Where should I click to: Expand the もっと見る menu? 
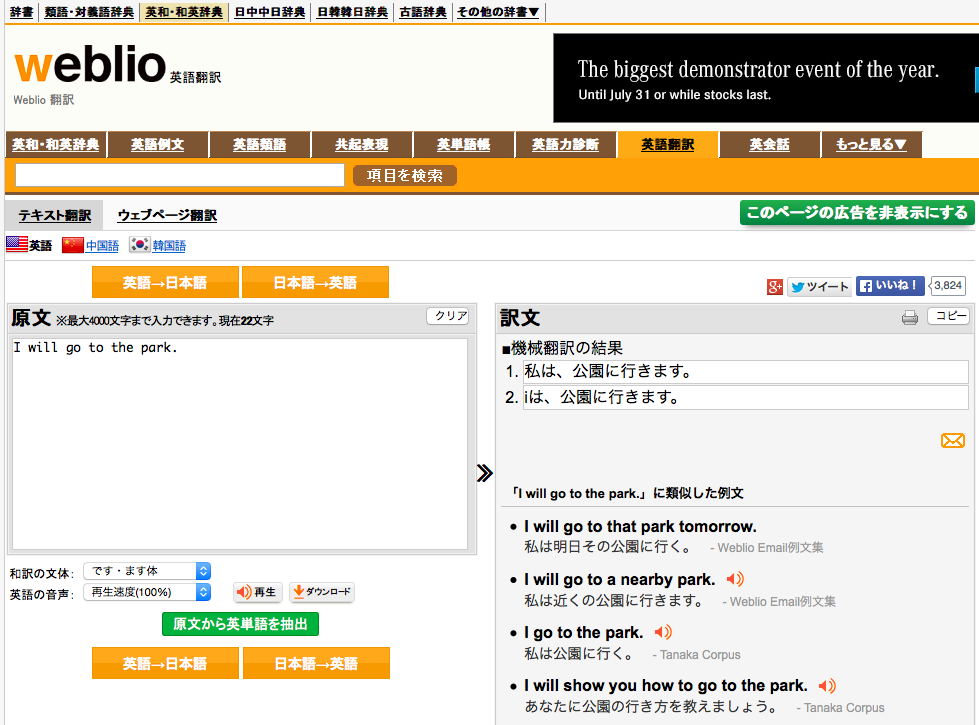tap(870, 145)
